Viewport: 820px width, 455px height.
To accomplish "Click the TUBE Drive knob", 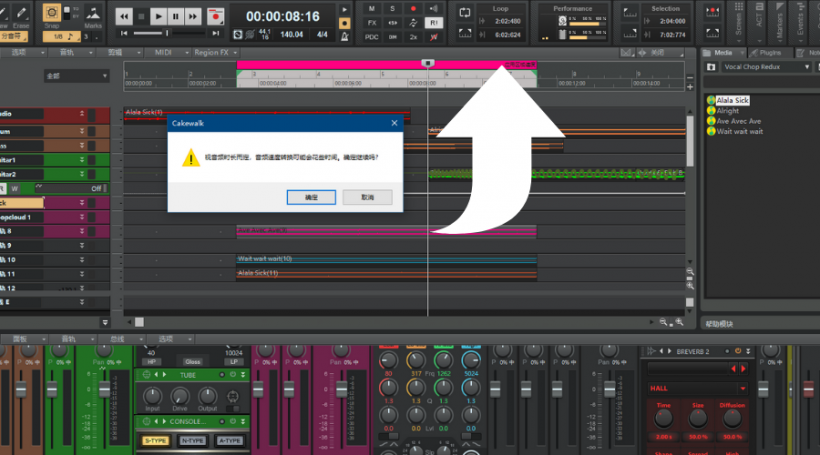I will coord(179,396).
